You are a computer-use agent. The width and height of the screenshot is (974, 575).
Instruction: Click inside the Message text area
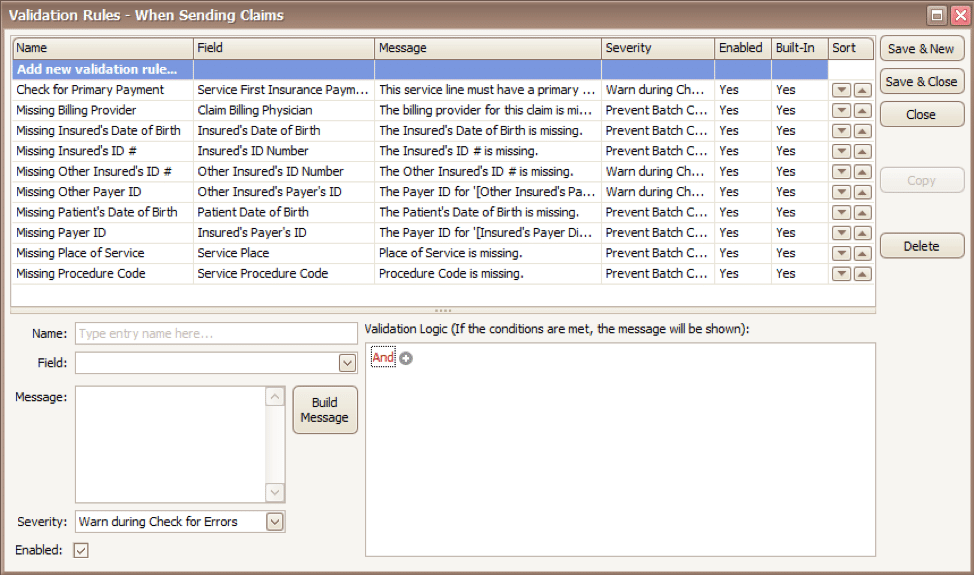point(170,445)
